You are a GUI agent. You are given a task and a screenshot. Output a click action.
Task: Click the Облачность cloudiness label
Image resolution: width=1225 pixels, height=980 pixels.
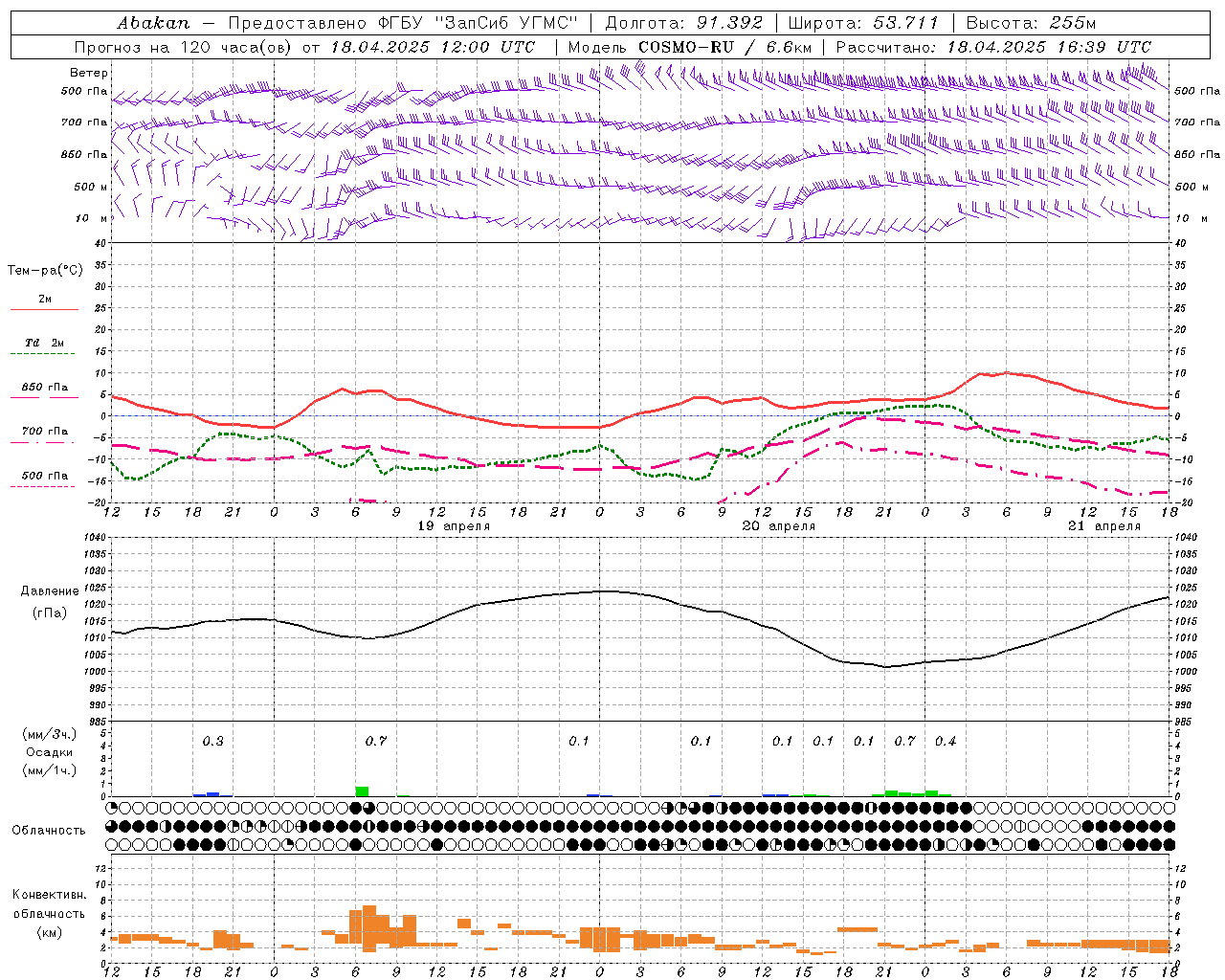(x=49, y=830)
